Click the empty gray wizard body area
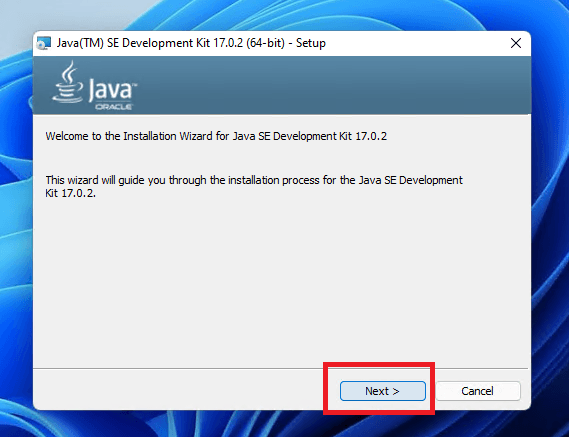The height and width of the screenshot is (437, 569). (282, 283)
